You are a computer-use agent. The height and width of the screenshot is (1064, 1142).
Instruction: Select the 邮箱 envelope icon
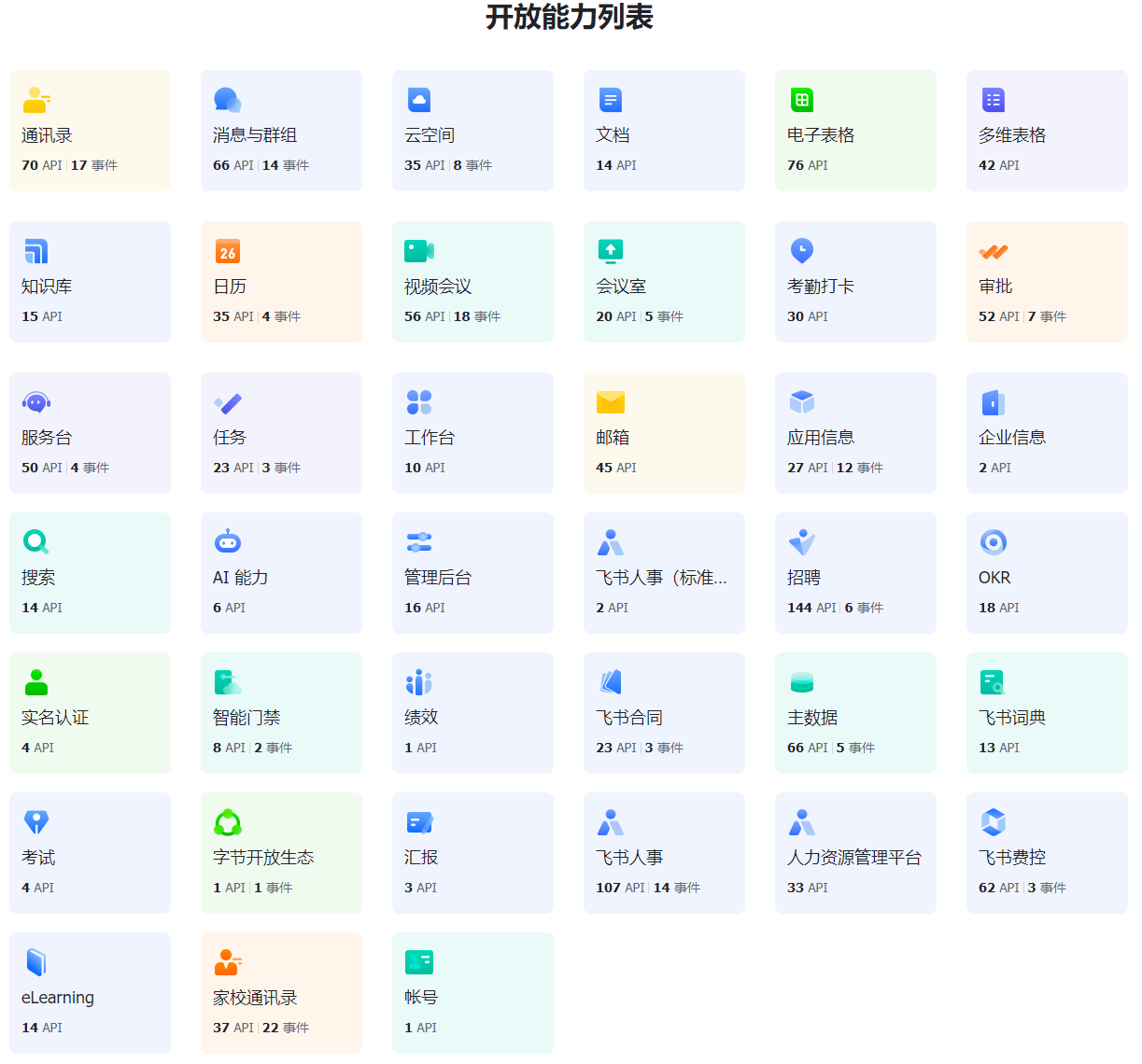[x=610, y=402]
